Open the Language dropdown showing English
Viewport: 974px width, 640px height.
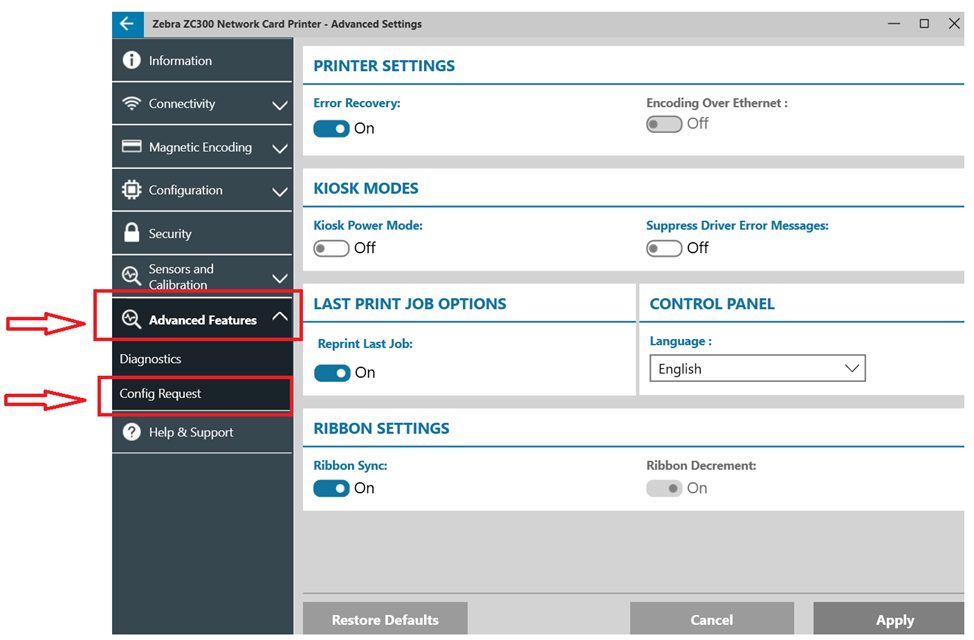pos(757,368)
